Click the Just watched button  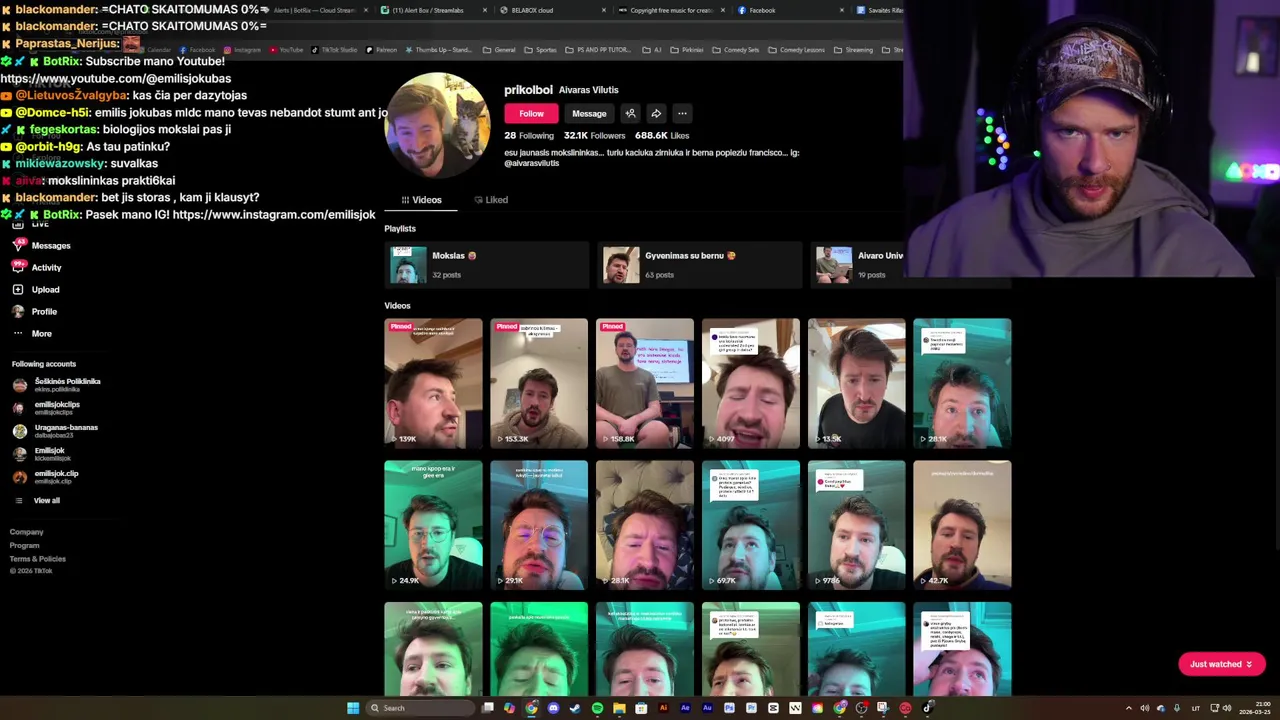(1221, 664)
